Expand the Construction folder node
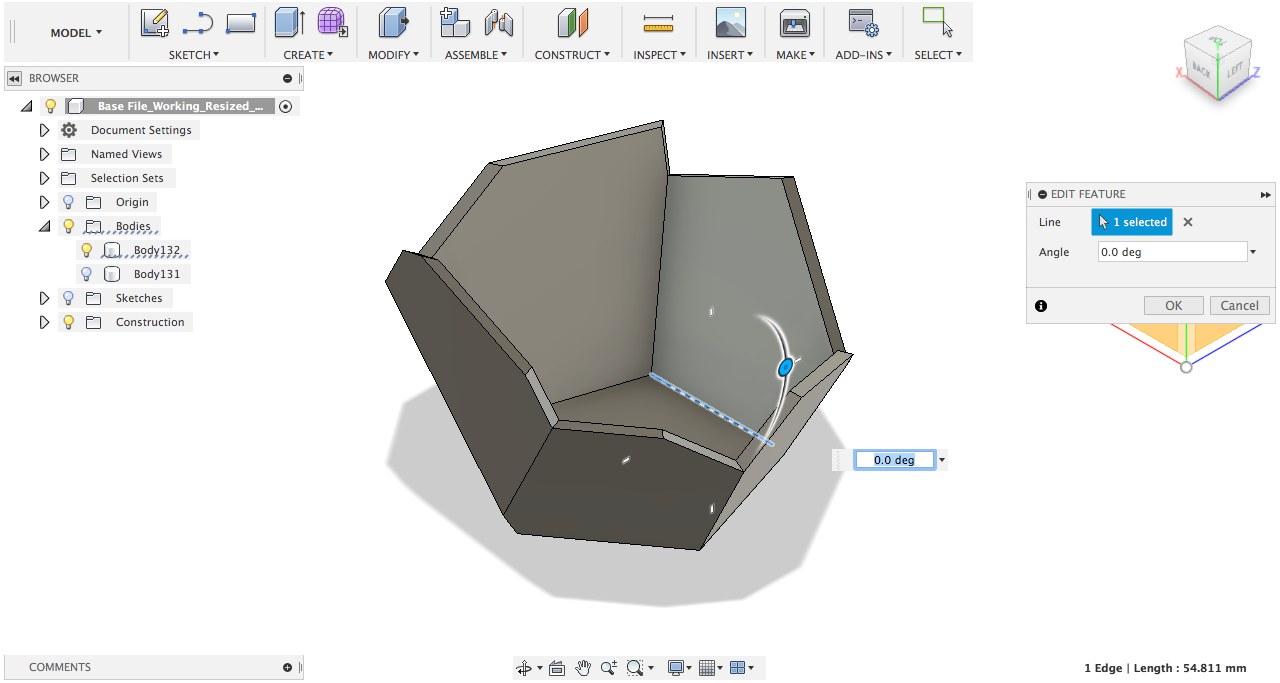The width and height of the screenshot is (1280, 683). click(x=44, y=322)
